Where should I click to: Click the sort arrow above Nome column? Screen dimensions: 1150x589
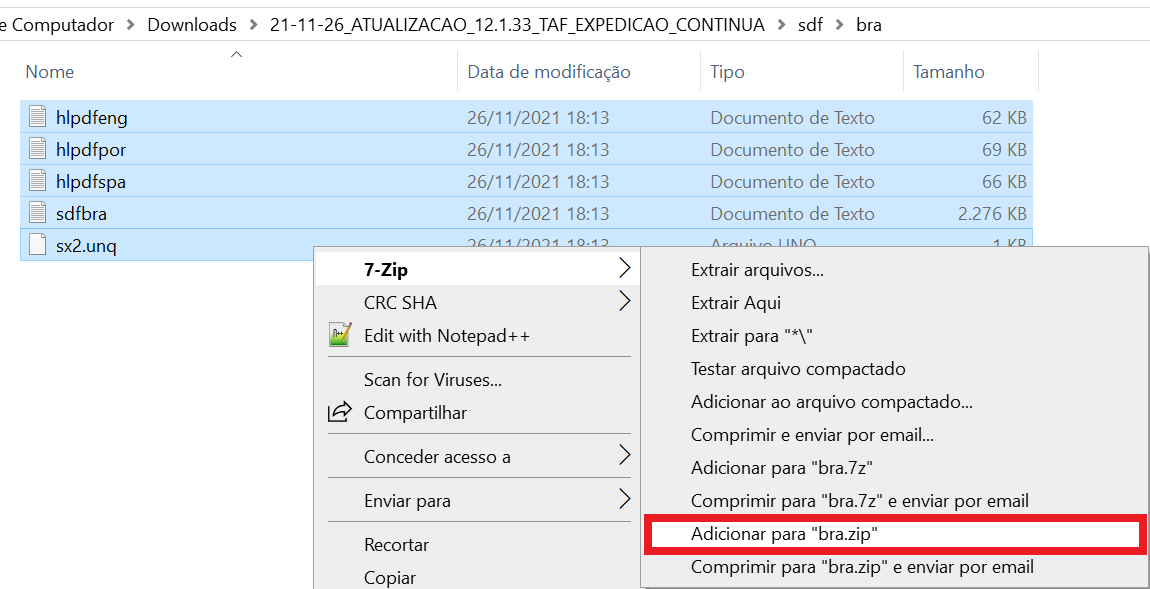pyautogui.click(x=236, y=54)
